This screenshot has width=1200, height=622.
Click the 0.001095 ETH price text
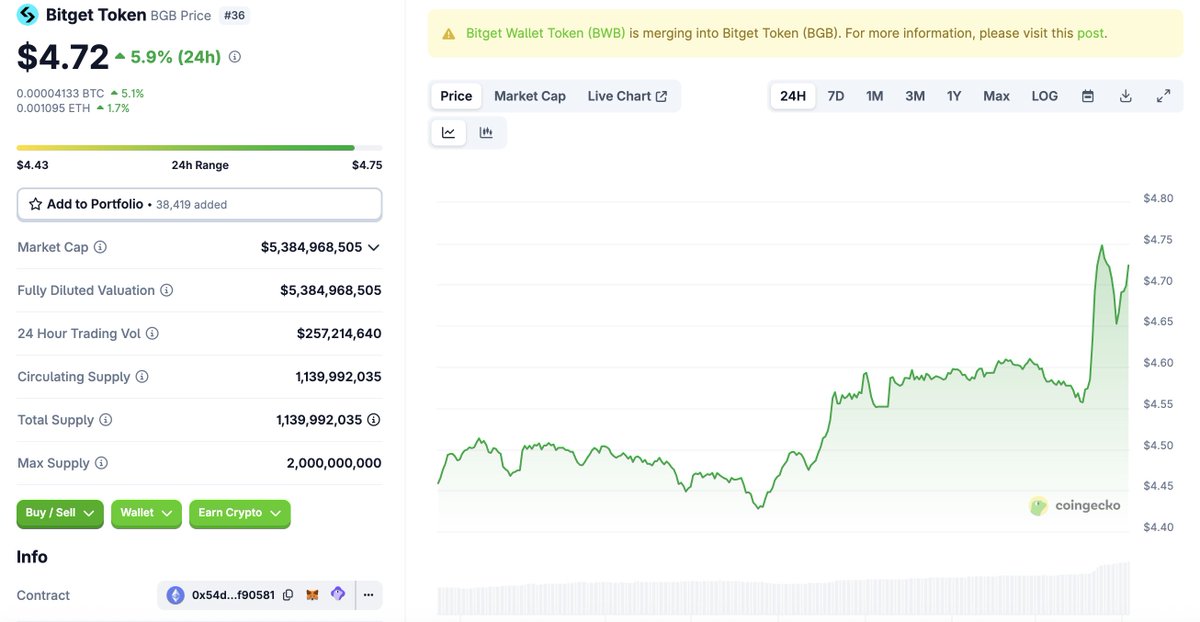51,107
